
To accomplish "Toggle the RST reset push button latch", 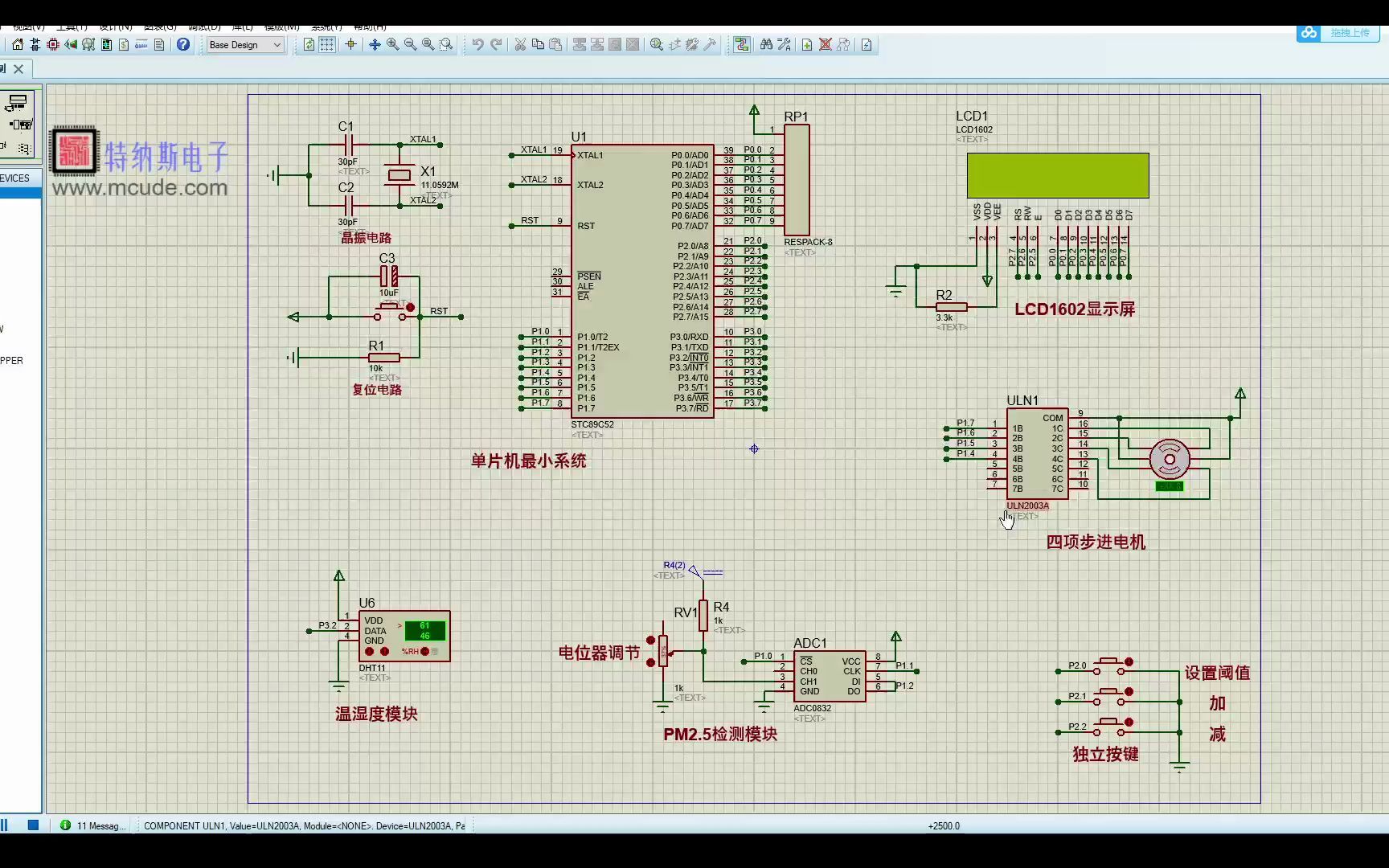I will click(411, 307).
